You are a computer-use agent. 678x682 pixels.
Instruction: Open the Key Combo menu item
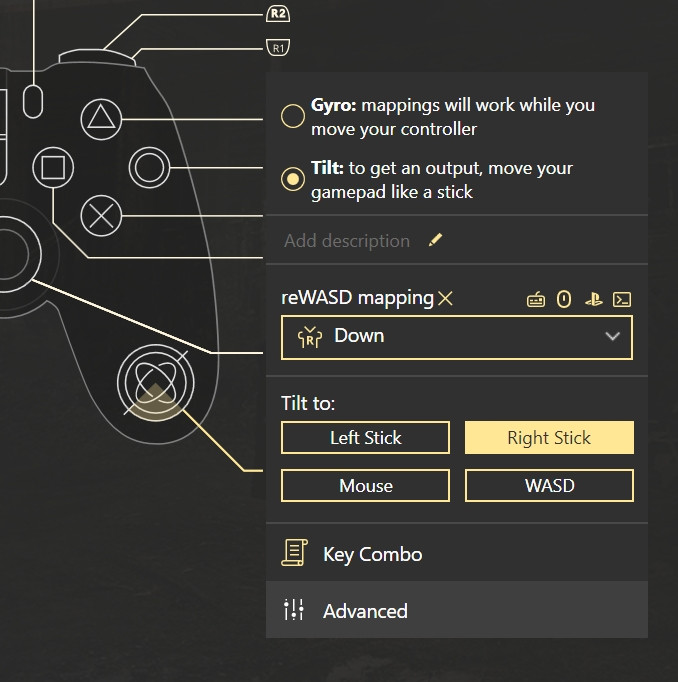457,553
